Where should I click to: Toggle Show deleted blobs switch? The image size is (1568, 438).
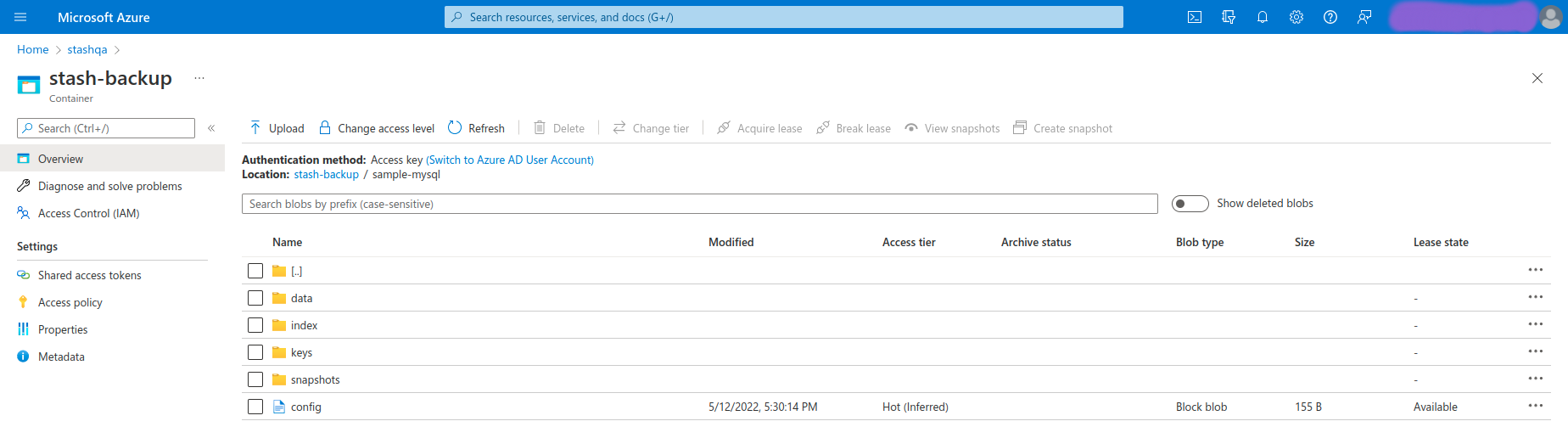coord(1190,204)
